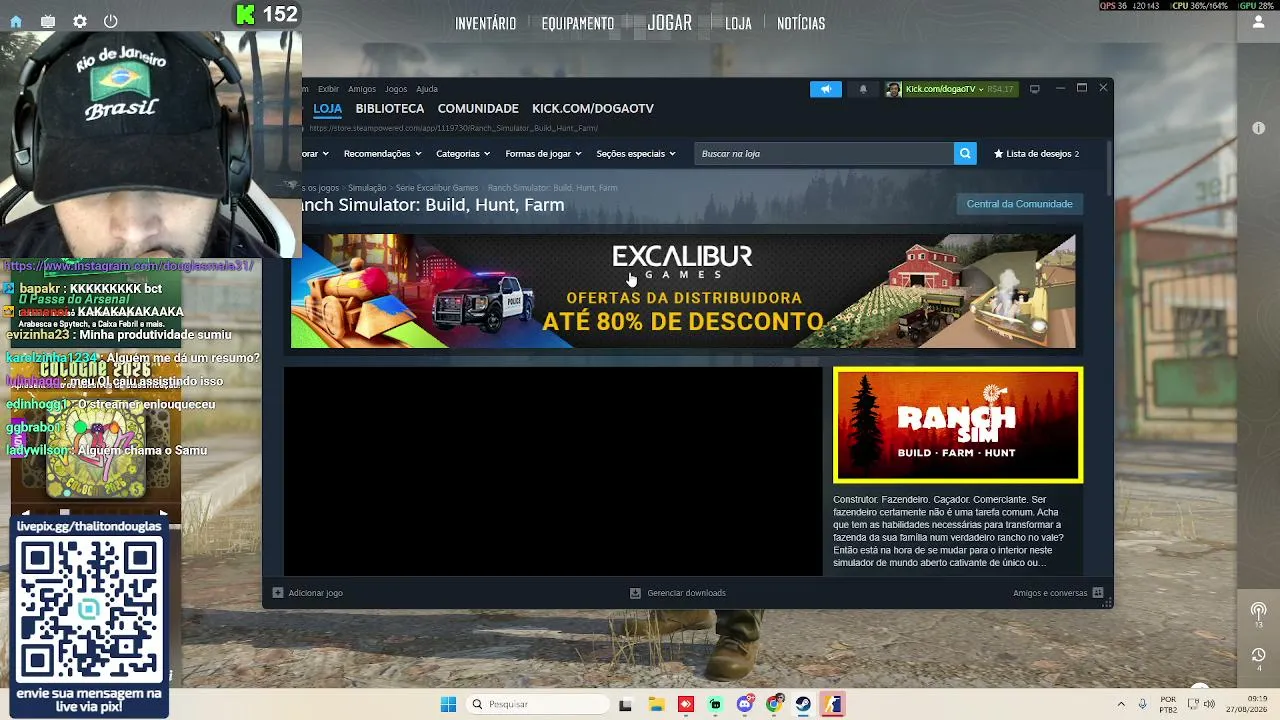Expand the Seções especiais dropdown

point(636,154)
